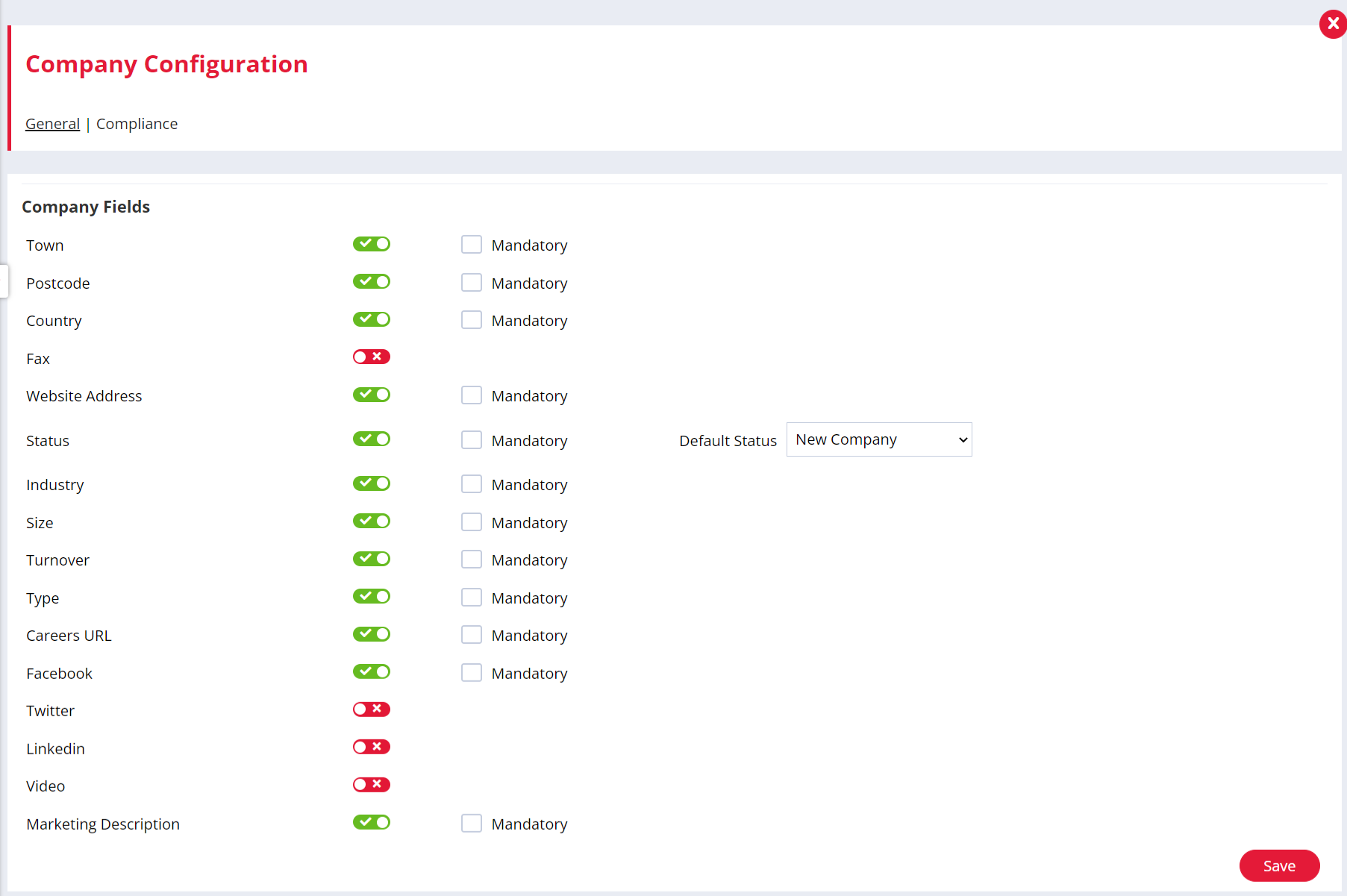The image size is (1347, 896).
Task: Click the Marketing Description label
Action: pos(103,824)
